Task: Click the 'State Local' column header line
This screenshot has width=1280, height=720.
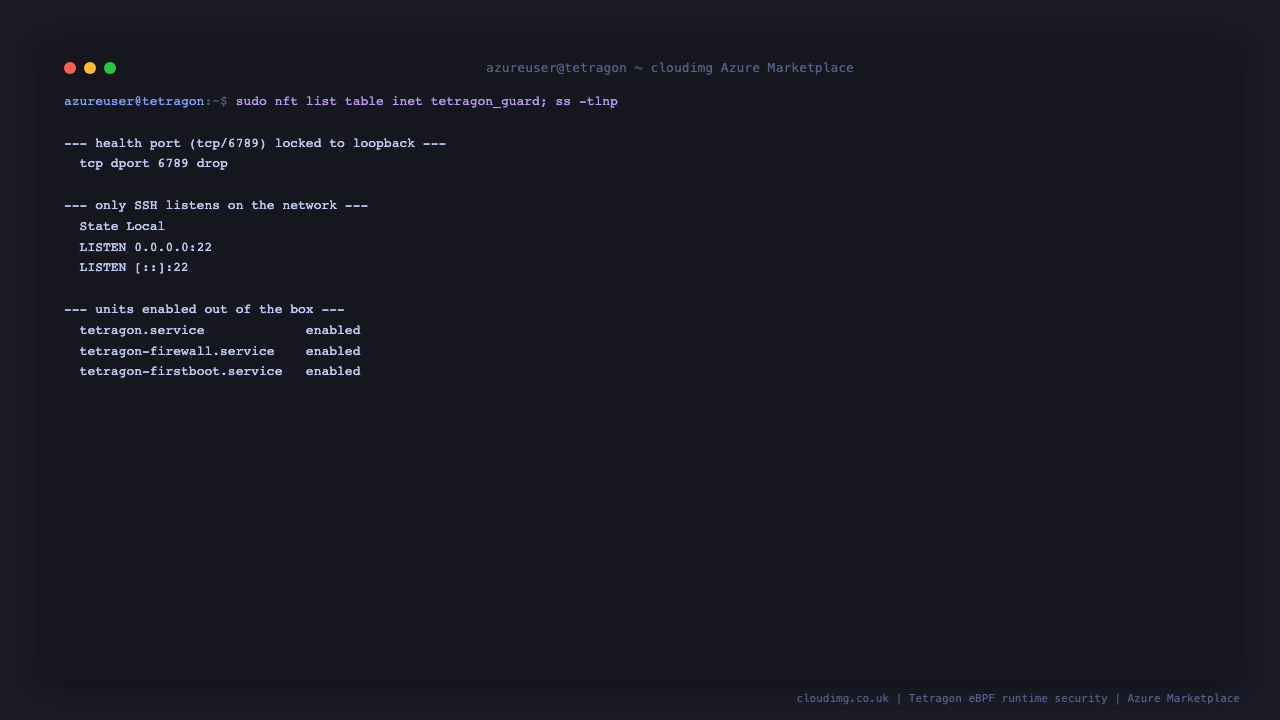Action: pos(122,226)
